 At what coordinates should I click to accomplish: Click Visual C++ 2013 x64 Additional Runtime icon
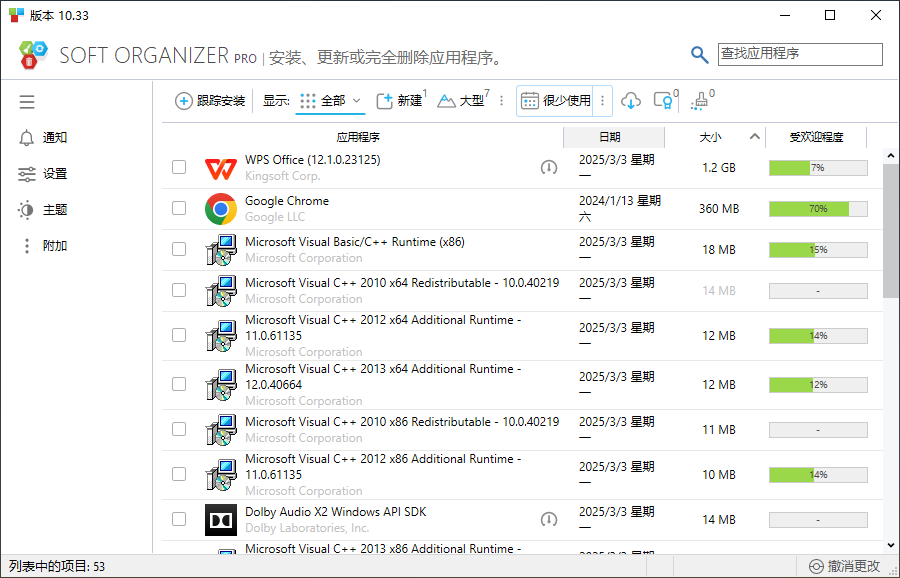221,385
